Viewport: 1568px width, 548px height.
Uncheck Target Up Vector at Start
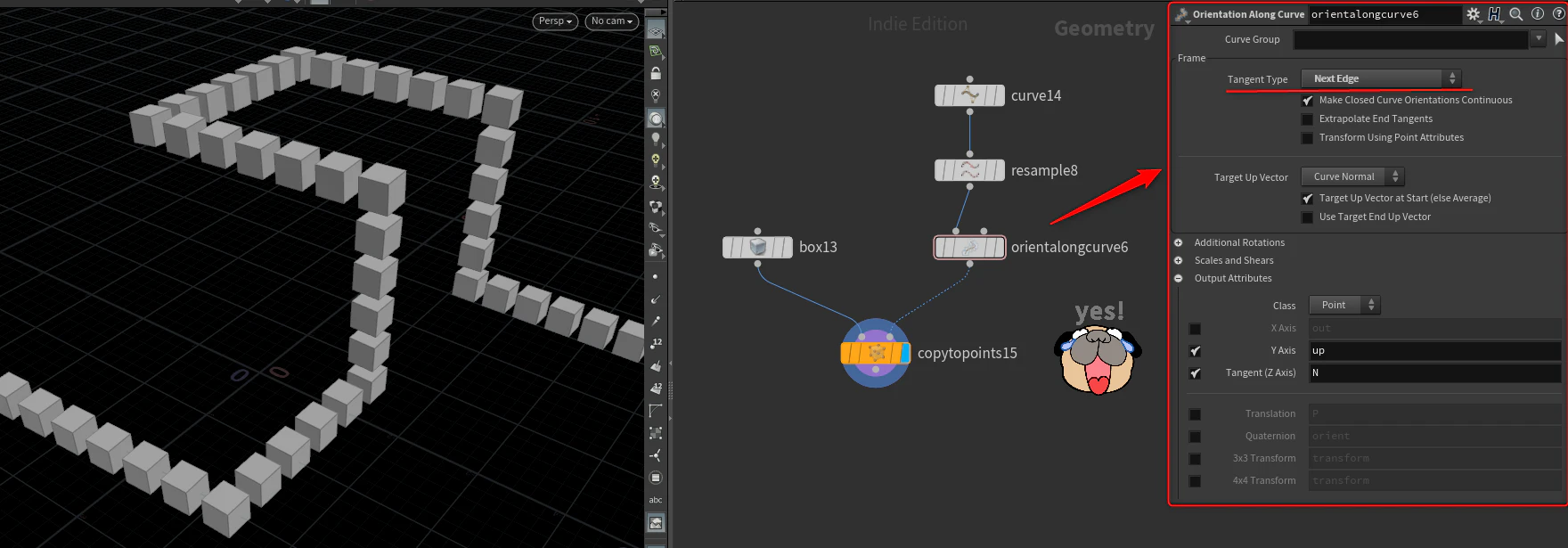tap(1307, 199)
